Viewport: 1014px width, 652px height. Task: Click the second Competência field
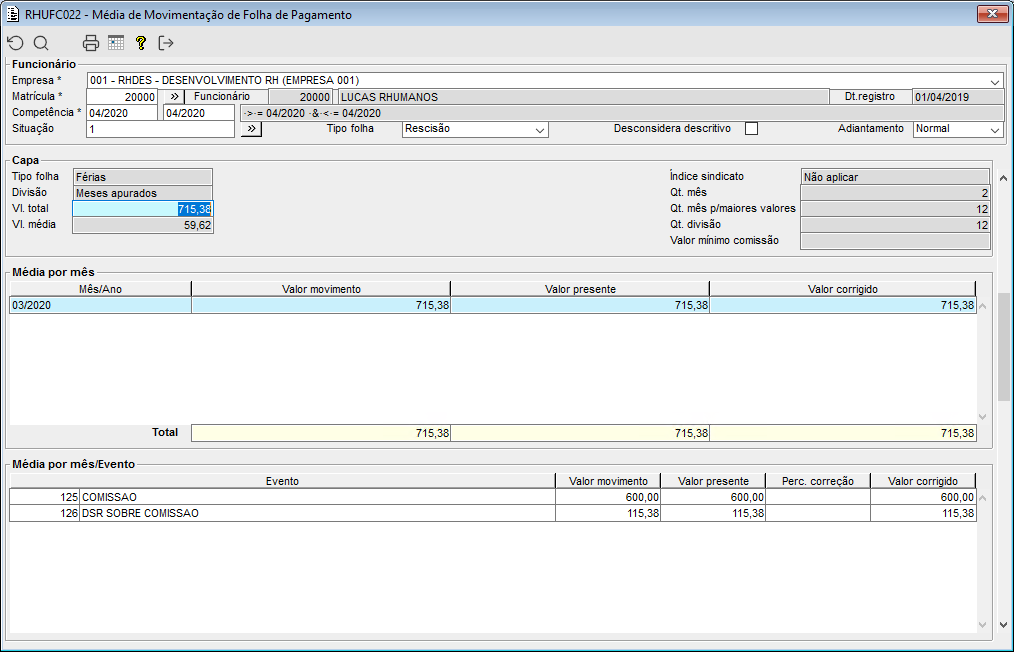199,113
